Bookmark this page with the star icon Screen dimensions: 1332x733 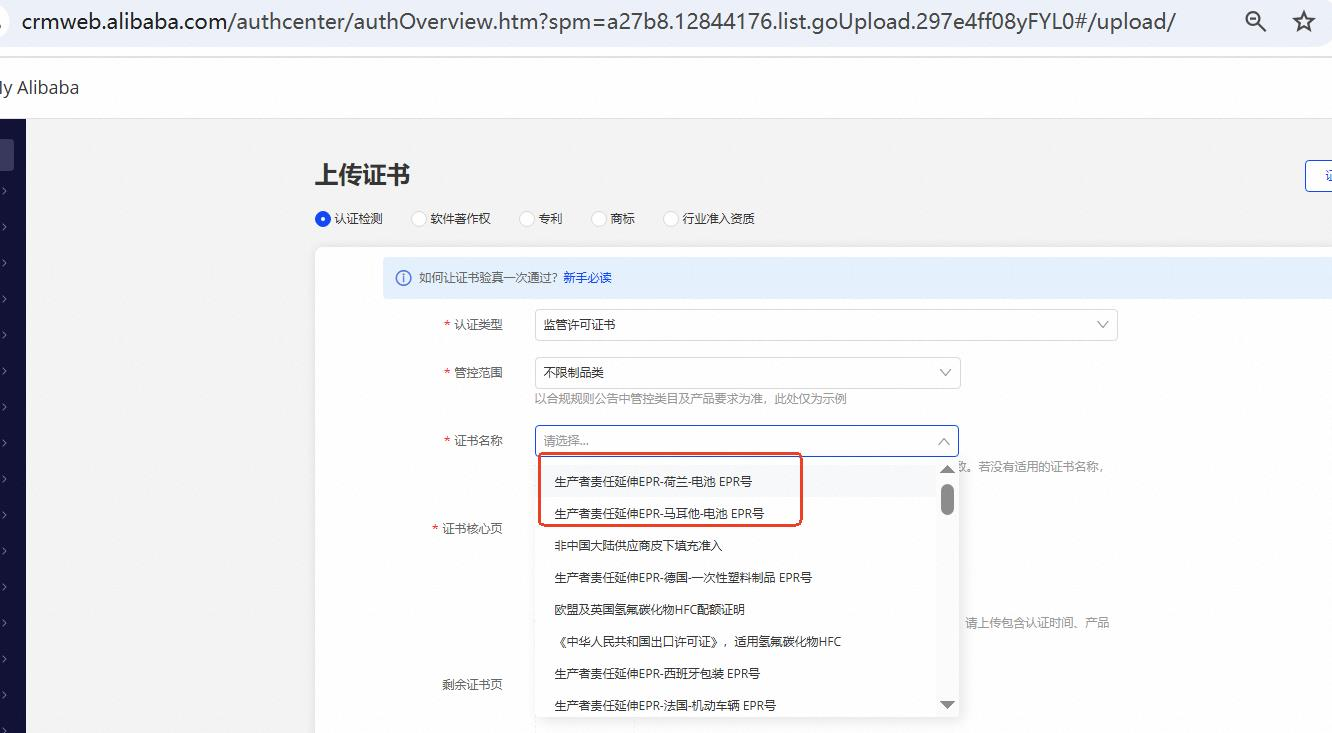coord(1304,21)
